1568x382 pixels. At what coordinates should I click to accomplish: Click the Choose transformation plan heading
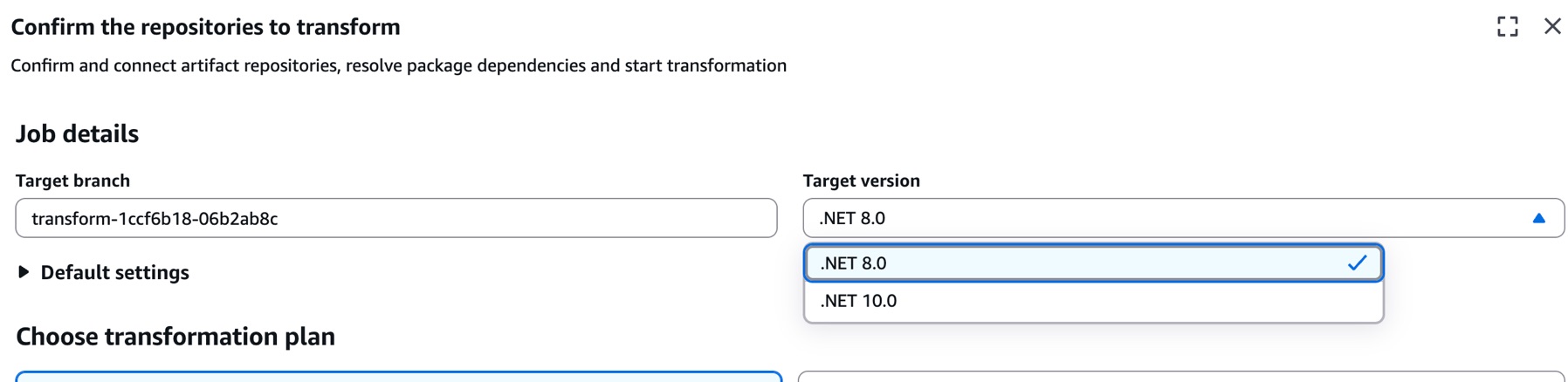pos(175,337)
